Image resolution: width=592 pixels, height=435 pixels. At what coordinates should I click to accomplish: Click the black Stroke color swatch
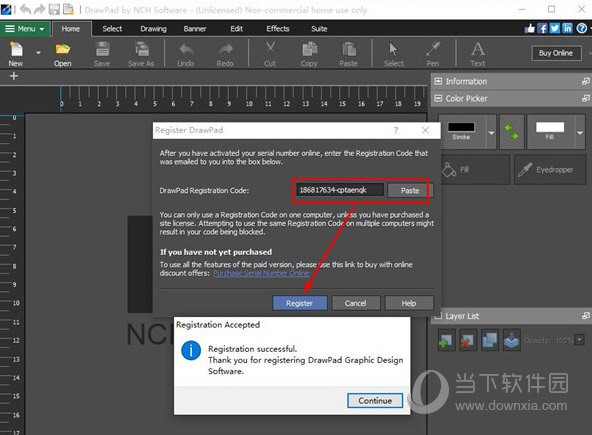(461, 127)
